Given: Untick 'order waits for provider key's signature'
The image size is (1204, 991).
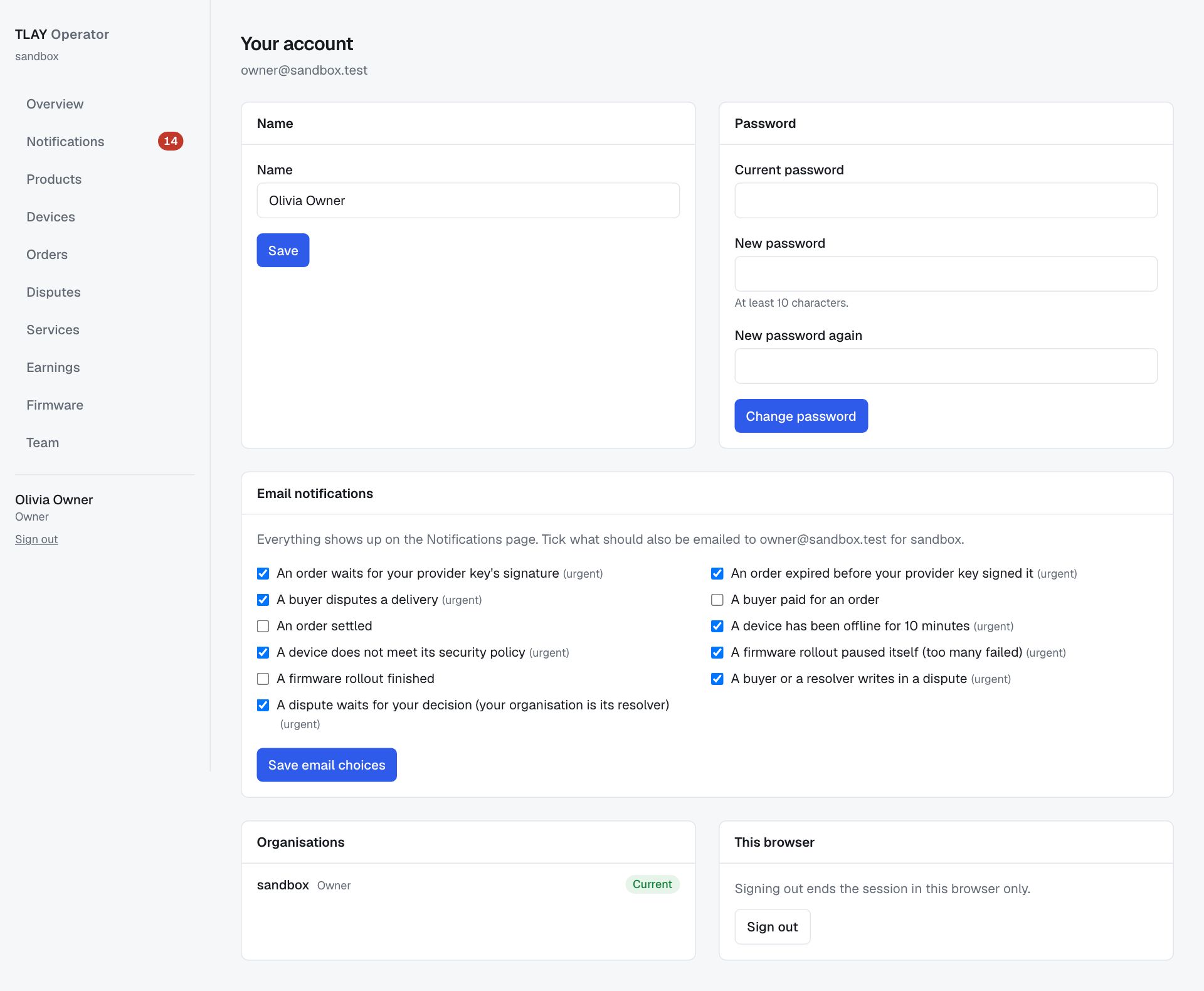Looking at the screenshot, I should click(263, 574).
